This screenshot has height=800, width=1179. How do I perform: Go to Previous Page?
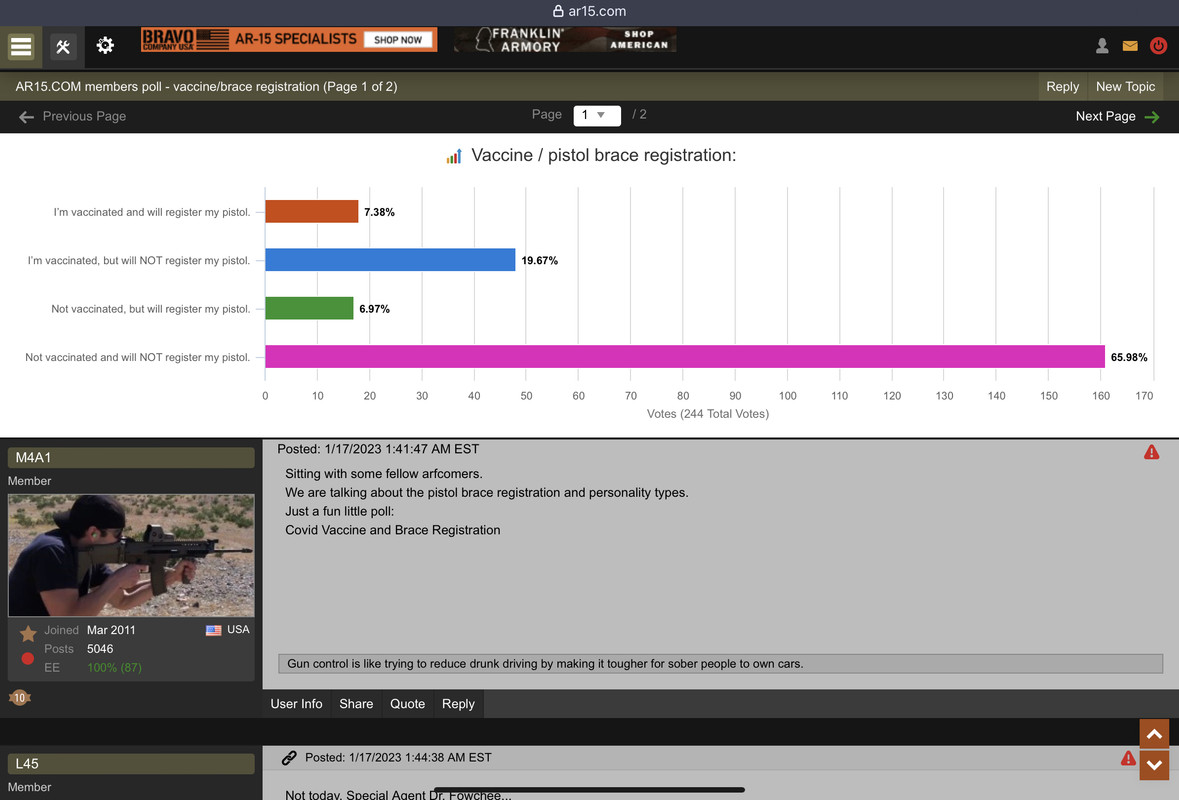pyautogui.click(x=72, y=117)
